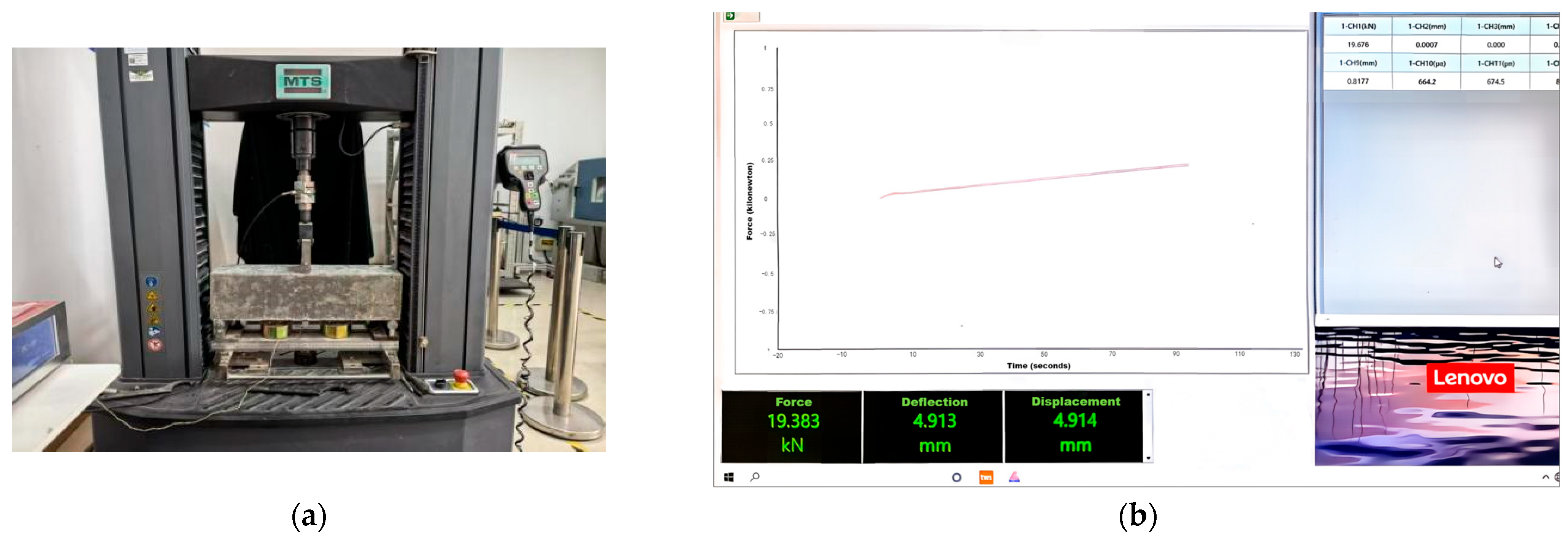Click the globe network icon in tray
The height and width of the screenshot is (541, 1568).
tap(1557, 478)
